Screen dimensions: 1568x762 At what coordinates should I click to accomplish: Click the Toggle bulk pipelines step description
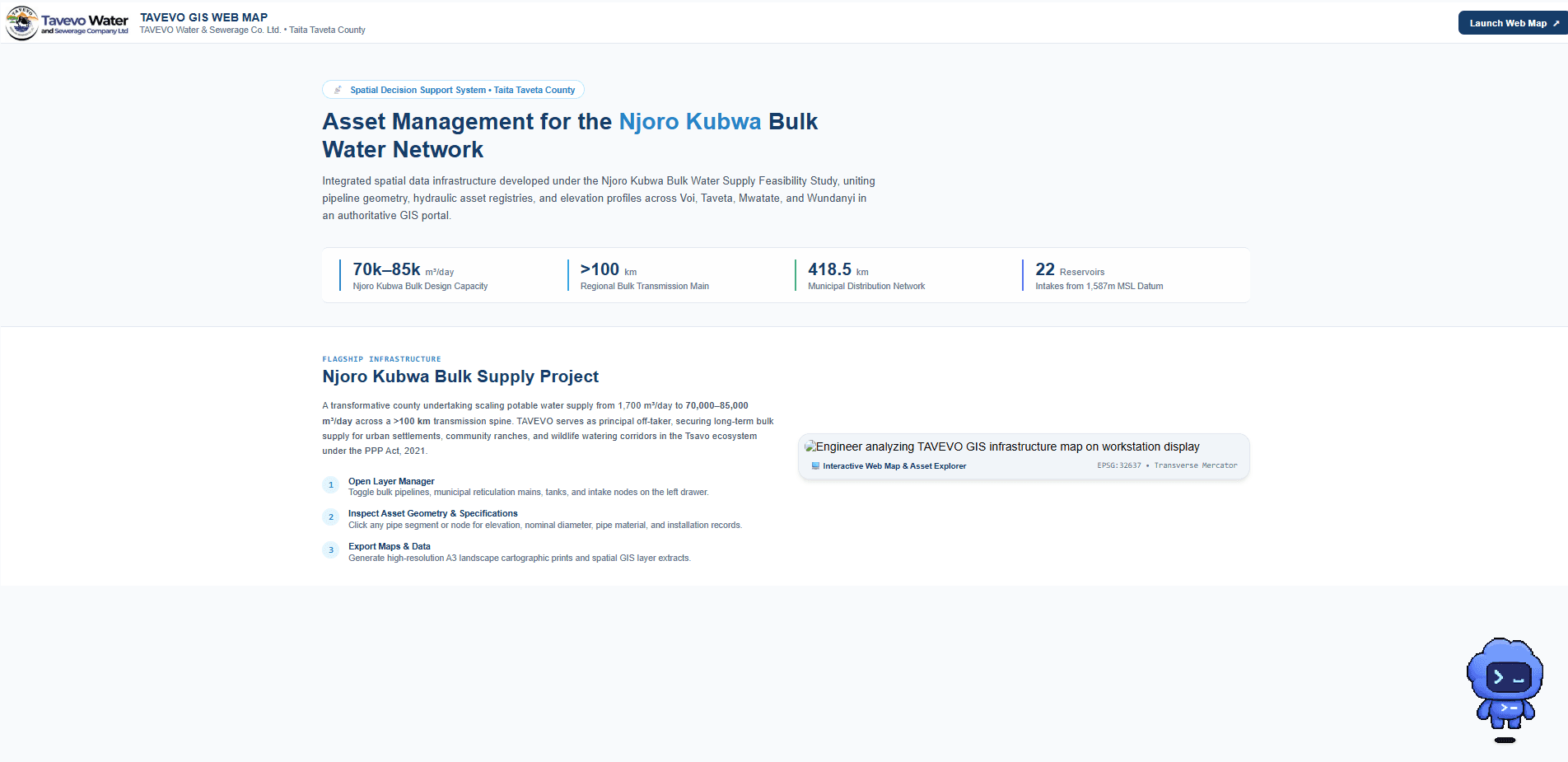pos(529,492)
